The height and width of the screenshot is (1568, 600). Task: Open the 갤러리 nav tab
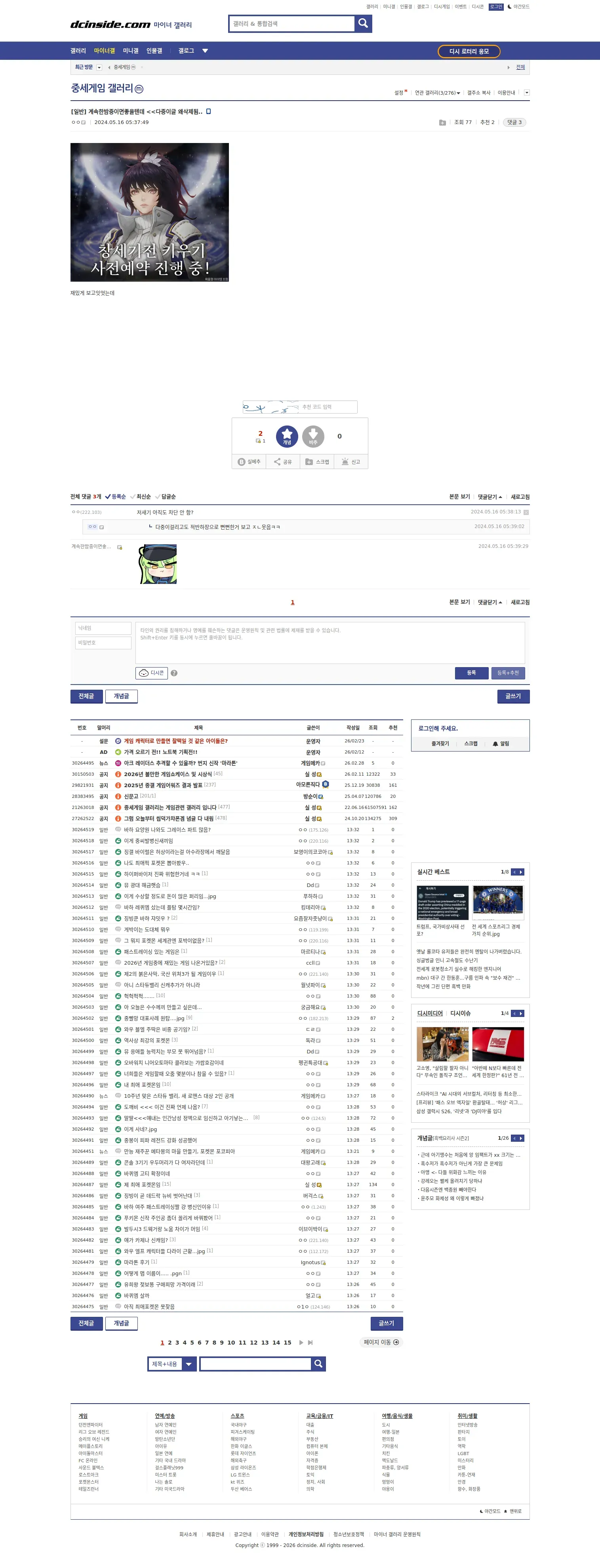78,51
